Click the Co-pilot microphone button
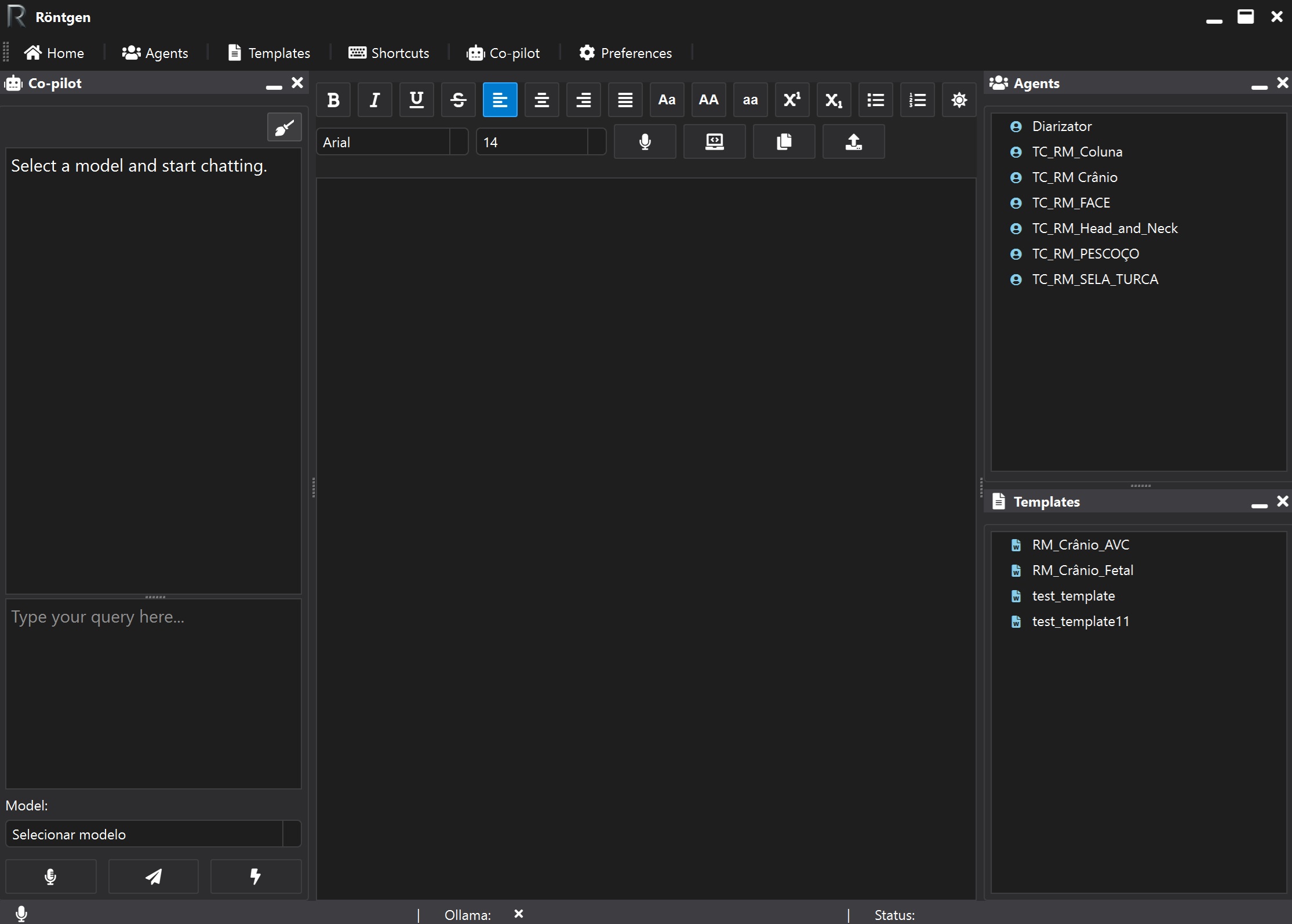The width and height of the screenshot is (1292, 924). point(51,876)
